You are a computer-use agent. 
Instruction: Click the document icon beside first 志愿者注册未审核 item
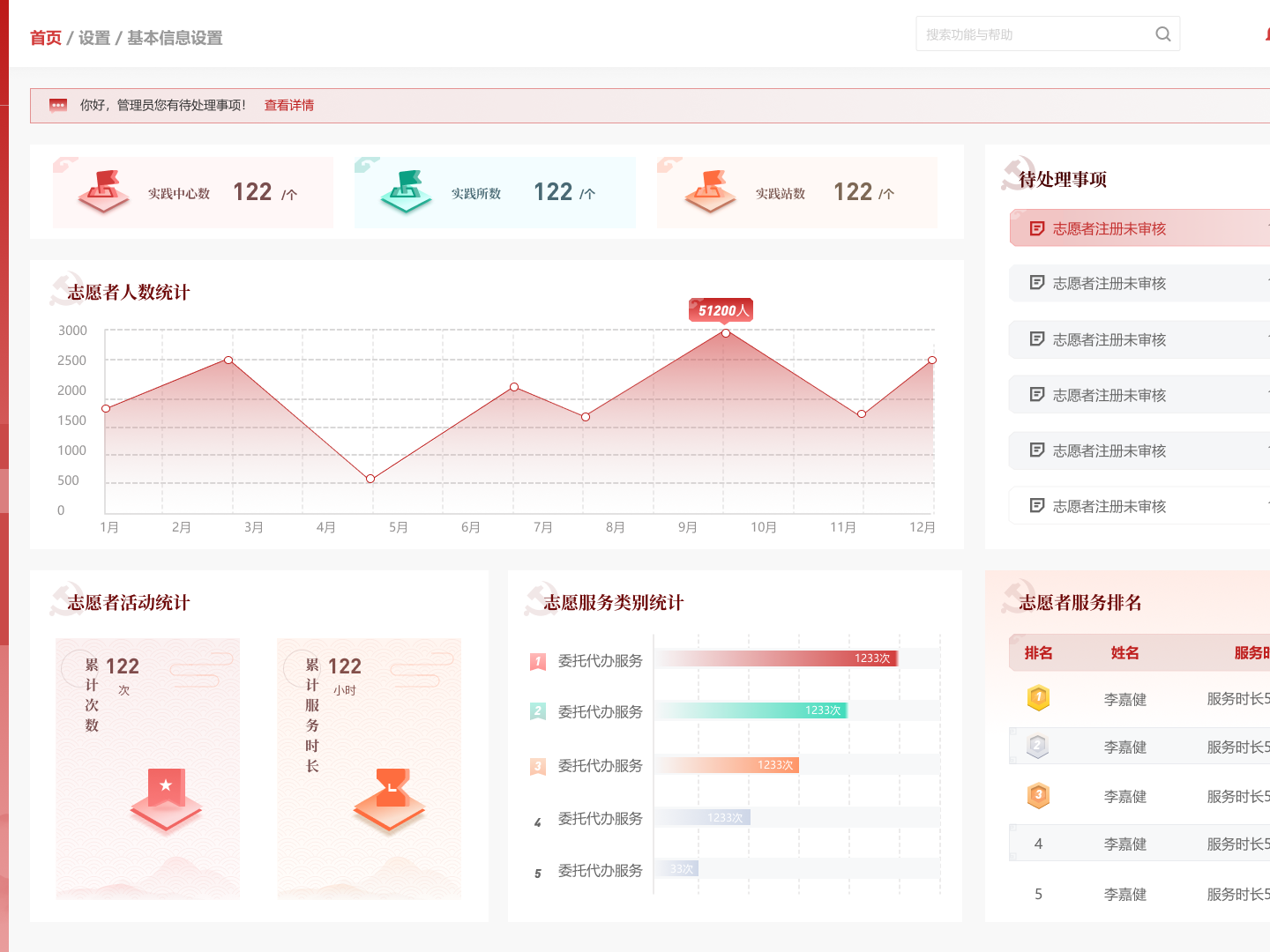click(x=1036, y=227)
